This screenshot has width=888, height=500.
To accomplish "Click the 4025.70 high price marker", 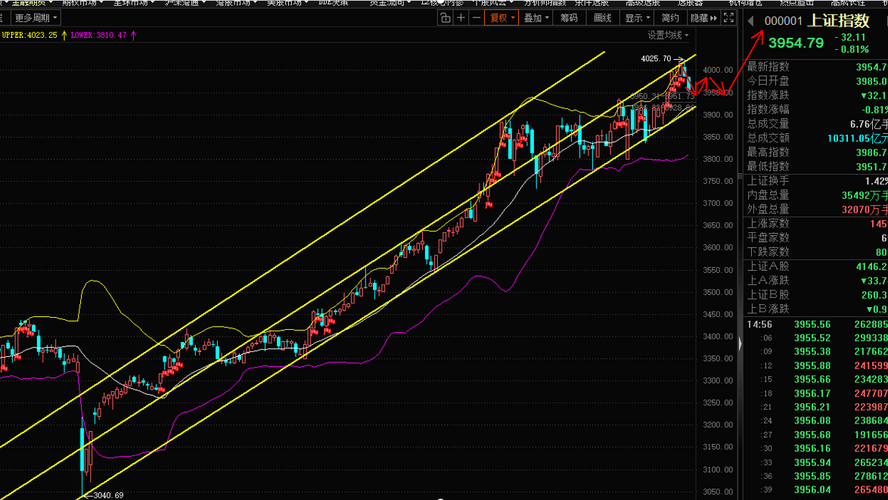I will coord(656,58).
